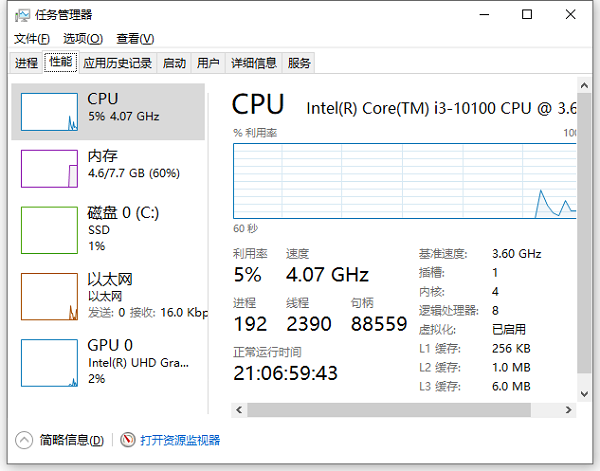Open the 文件(F) menu
Viewport: 600px width, 471px height.
tap(32, 39)
